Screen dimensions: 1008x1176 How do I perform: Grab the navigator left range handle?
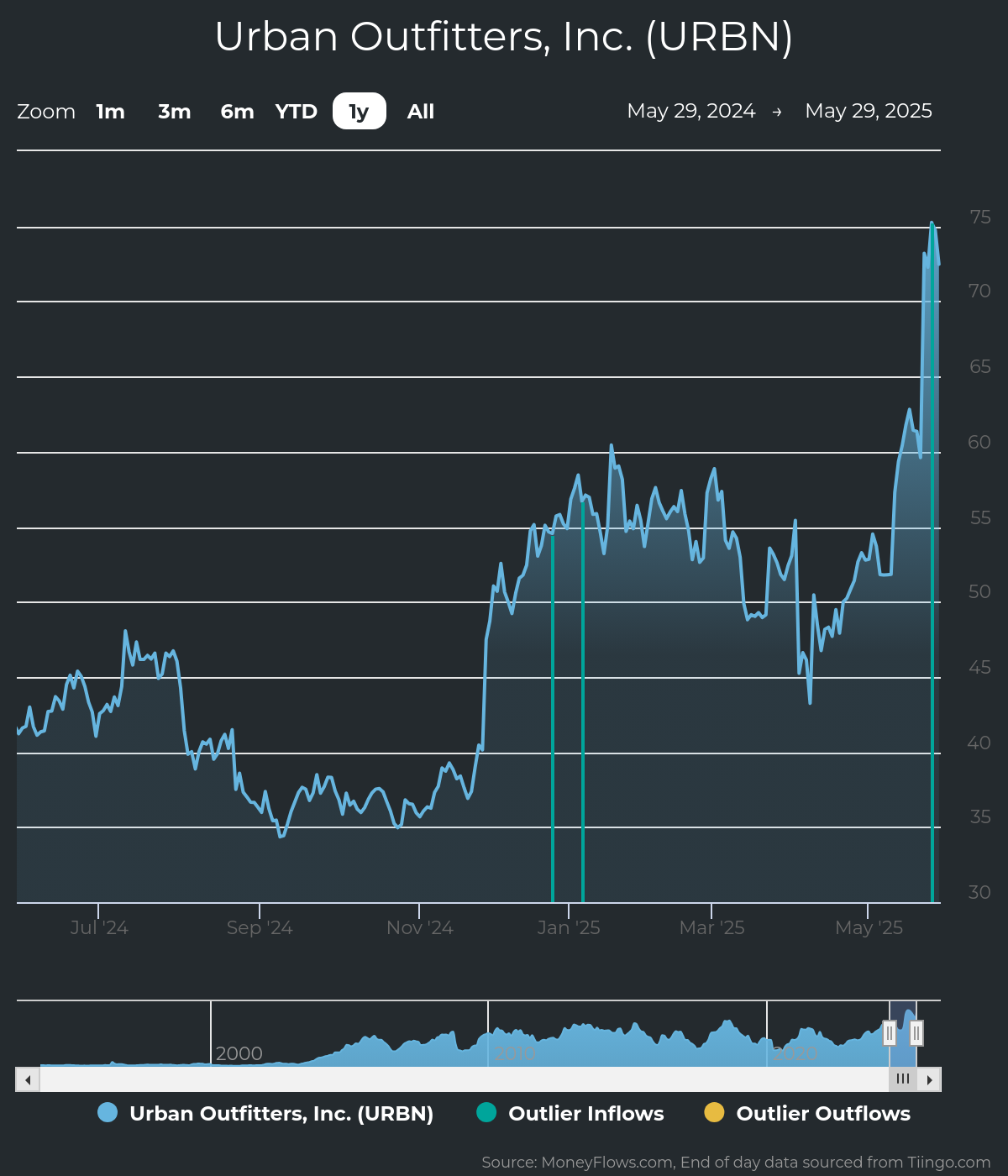pyautogui.click(x=890, y=1032)
